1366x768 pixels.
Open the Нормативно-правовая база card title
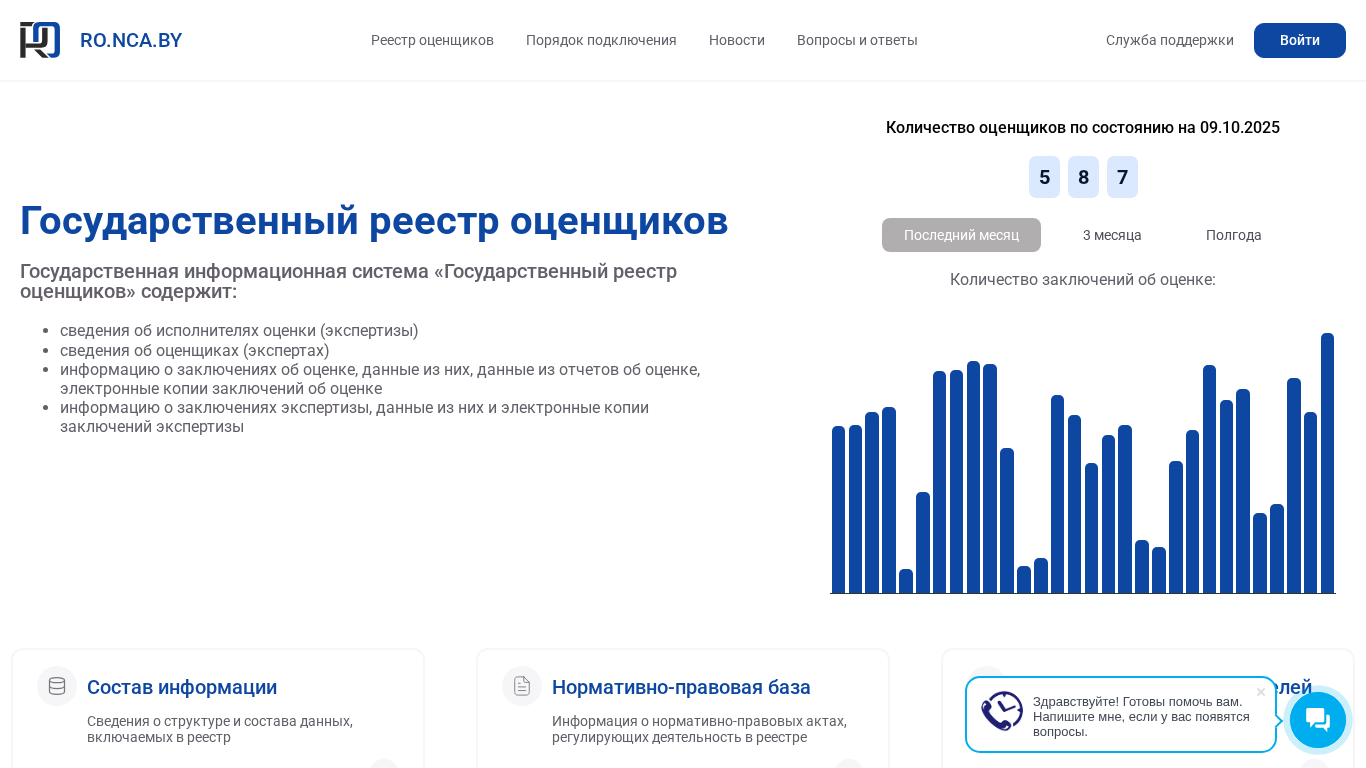click(681, 687)
